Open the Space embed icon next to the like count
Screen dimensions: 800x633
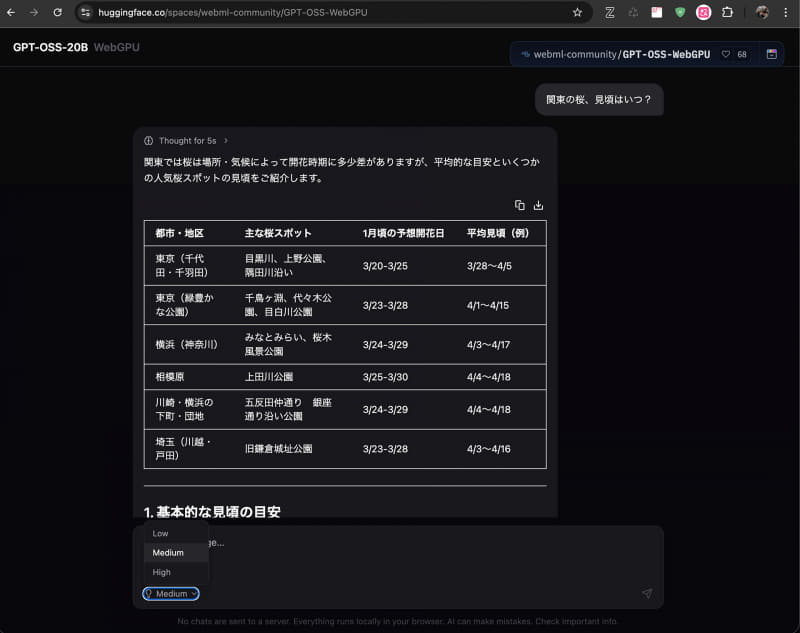770,54
